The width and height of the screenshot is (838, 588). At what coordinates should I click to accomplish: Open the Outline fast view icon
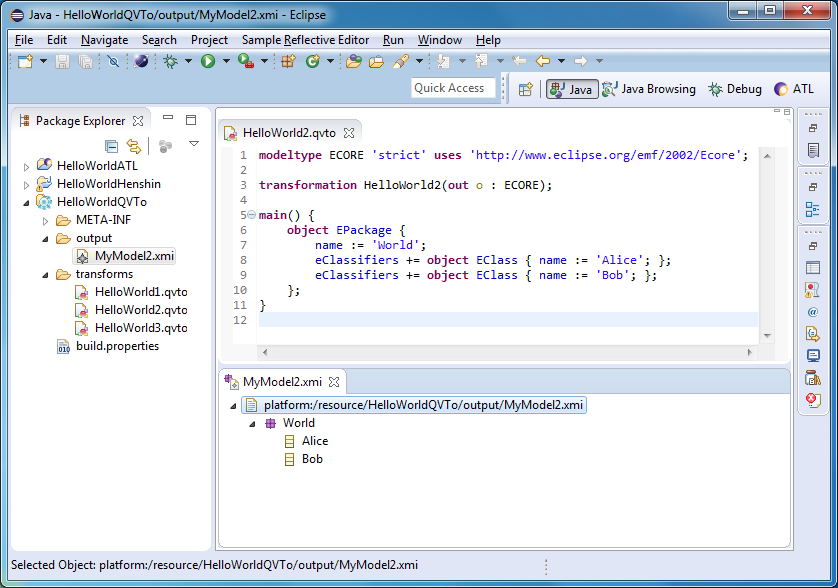point(813,210)
